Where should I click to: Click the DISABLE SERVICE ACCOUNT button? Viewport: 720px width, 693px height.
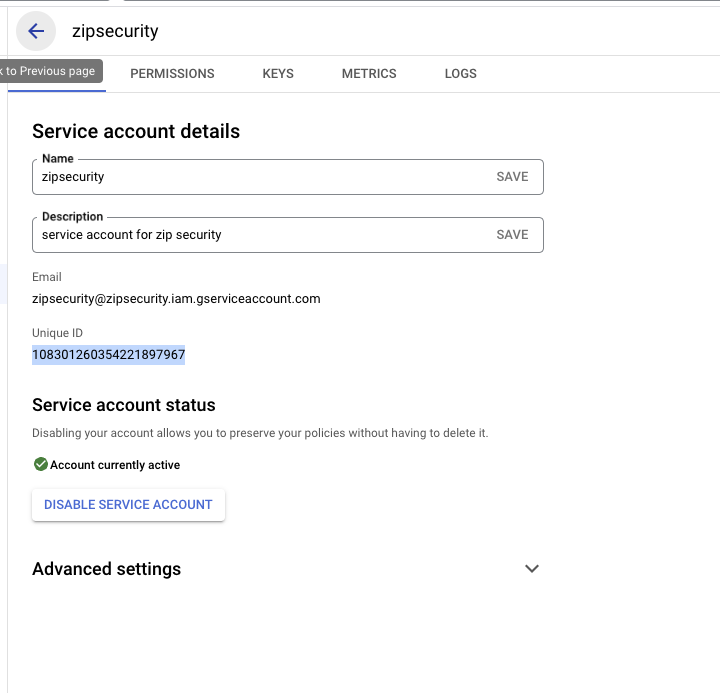point(128,505)
